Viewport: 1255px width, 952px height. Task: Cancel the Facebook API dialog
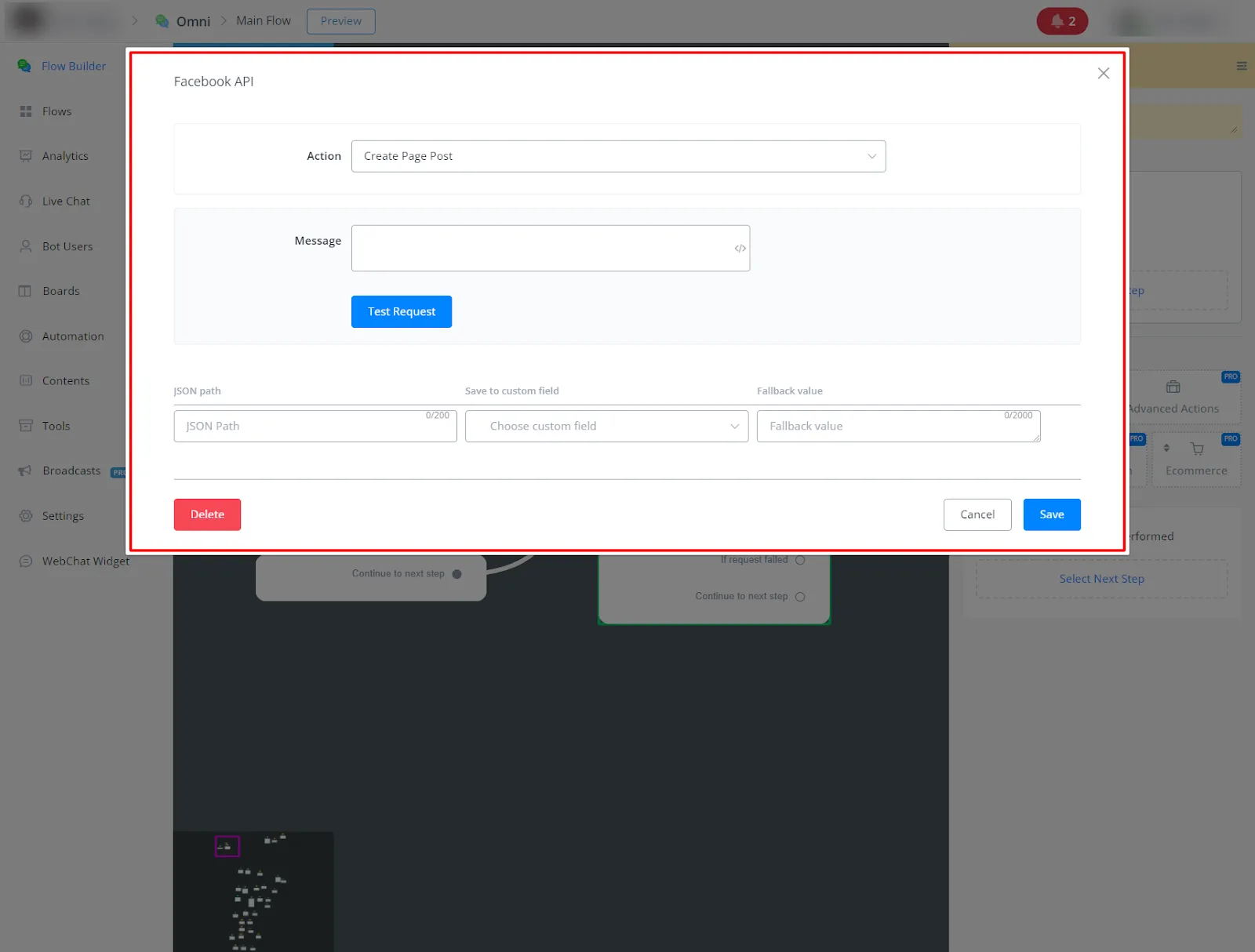(977, 514)
